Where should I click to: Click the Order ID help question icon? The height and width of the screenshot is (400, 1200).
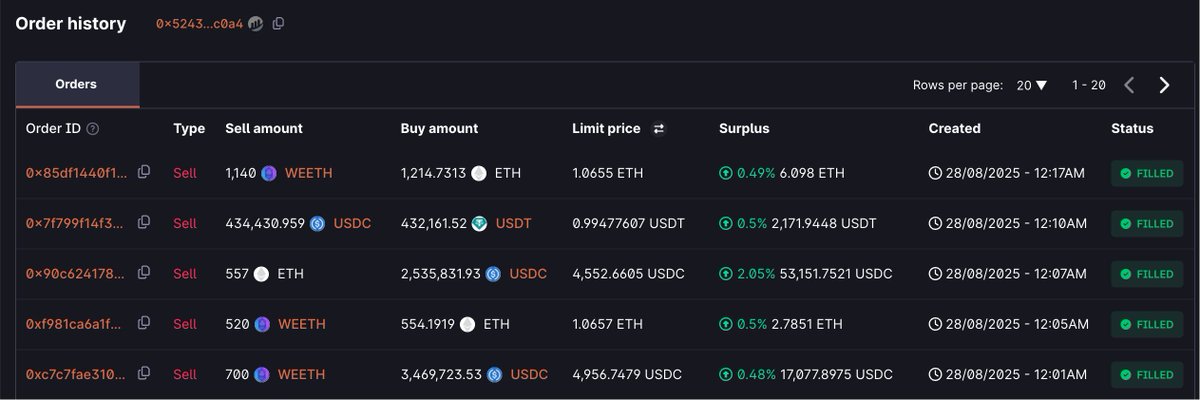93,129
